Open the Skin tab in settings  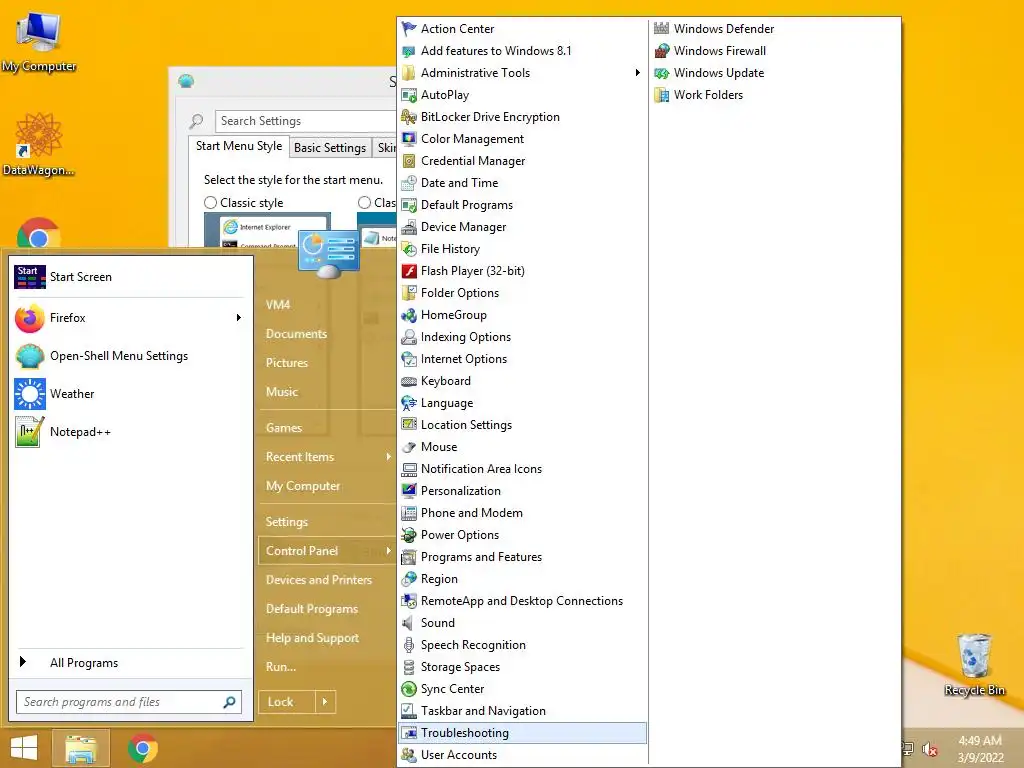385,148
